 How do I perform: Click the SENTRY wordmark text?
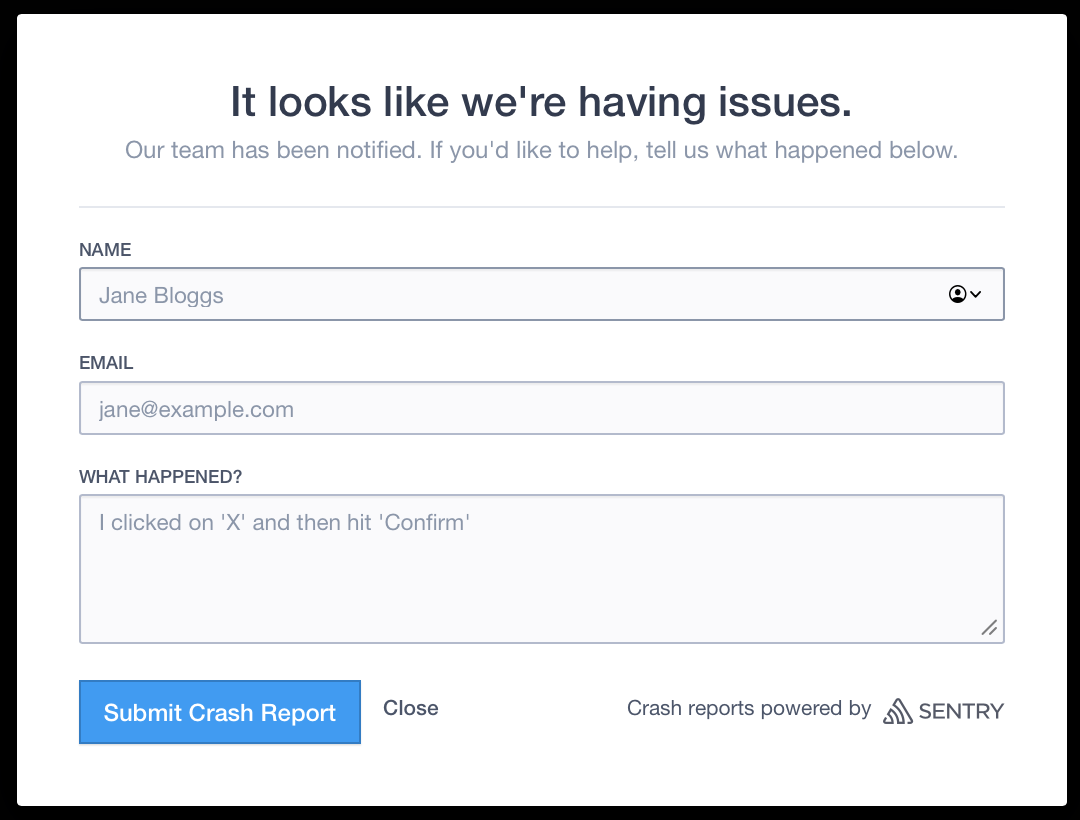pos(960,712)
